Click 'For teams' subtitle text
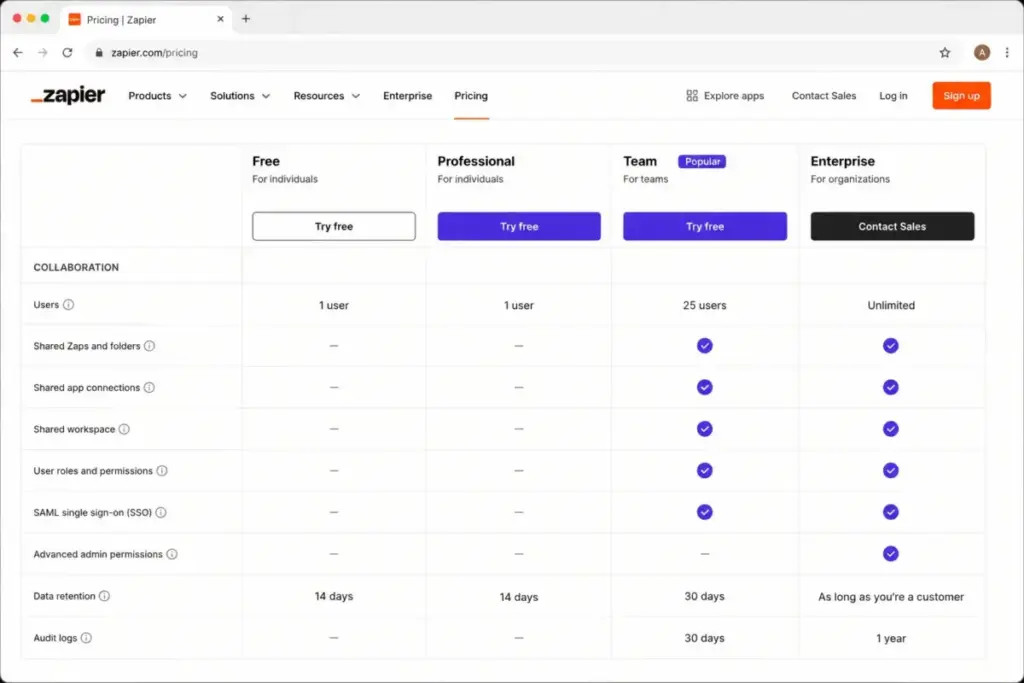1024x683 pixels. pos(645,179)
